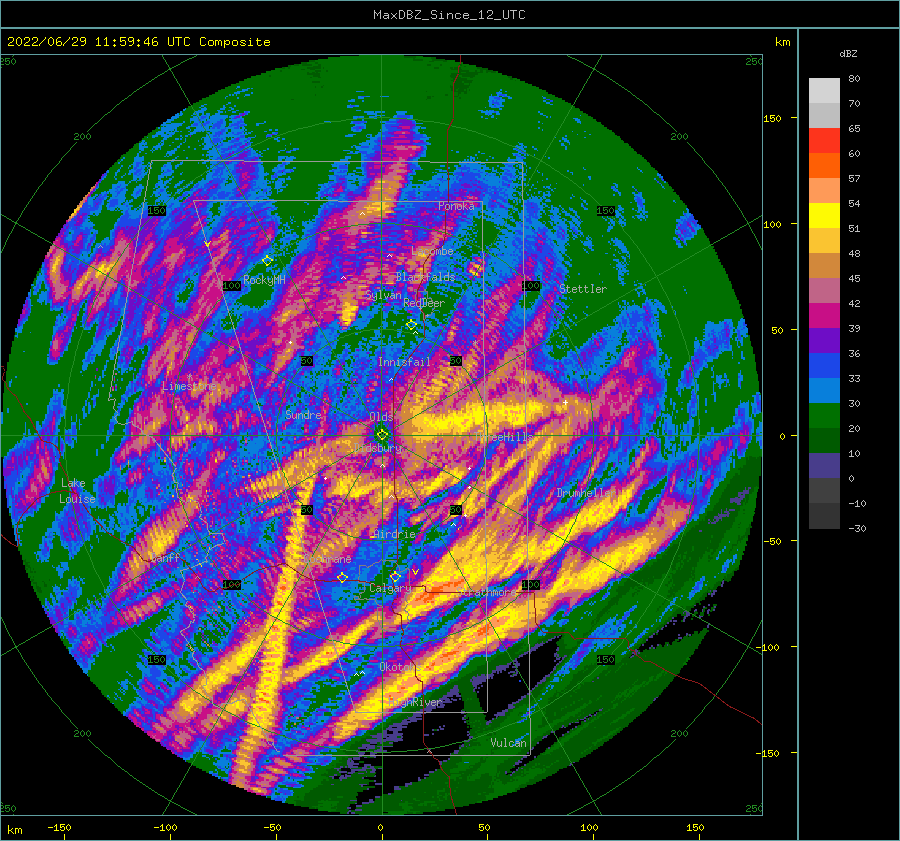Select the bright yellow 51-54 dBZ swatch
The height and width of the screenshot is (841, 900).
(x=824, y=216)
